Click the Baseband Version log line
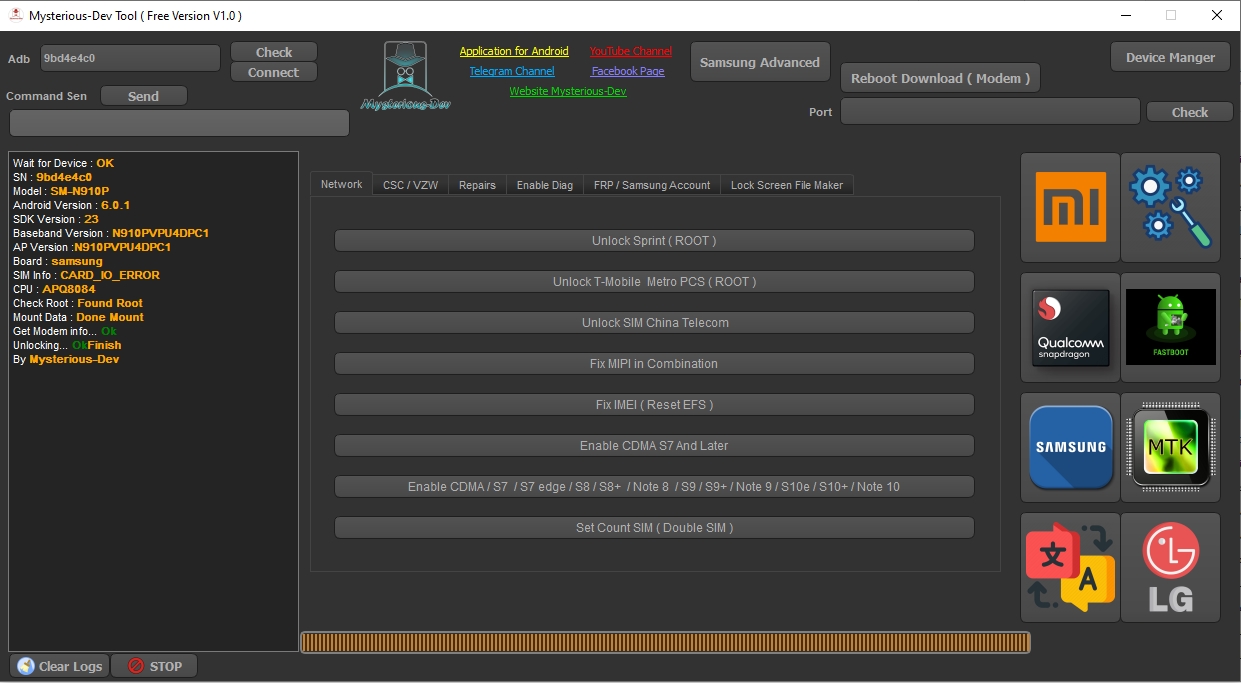Viewport: 1241px width, 683px height. coord(111,233)
